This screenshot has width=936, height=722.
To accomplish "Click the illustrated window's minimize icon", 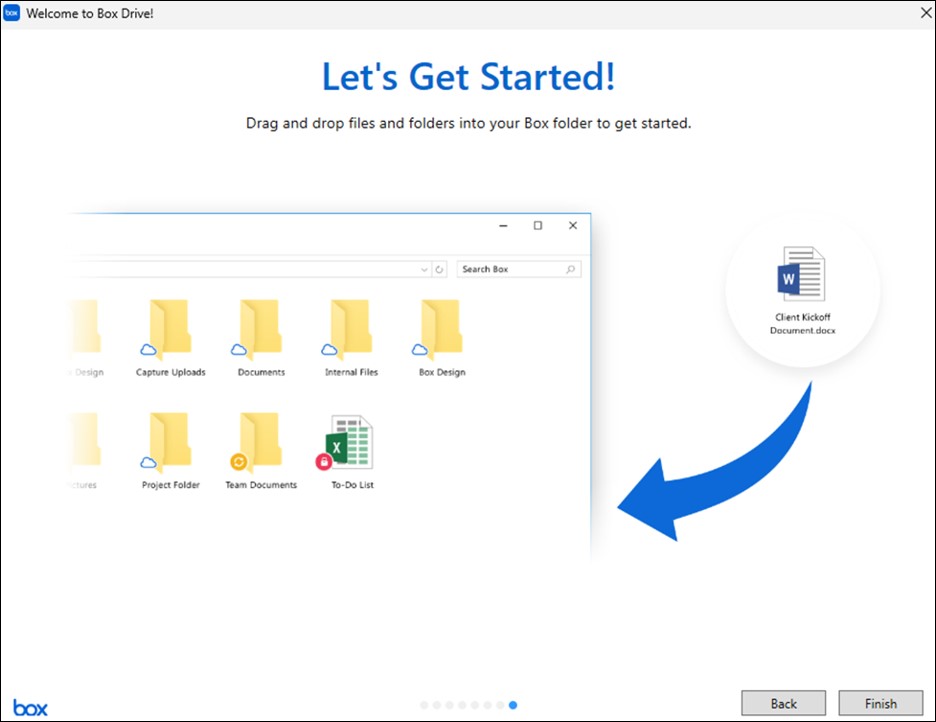I will tap(503, 226).
